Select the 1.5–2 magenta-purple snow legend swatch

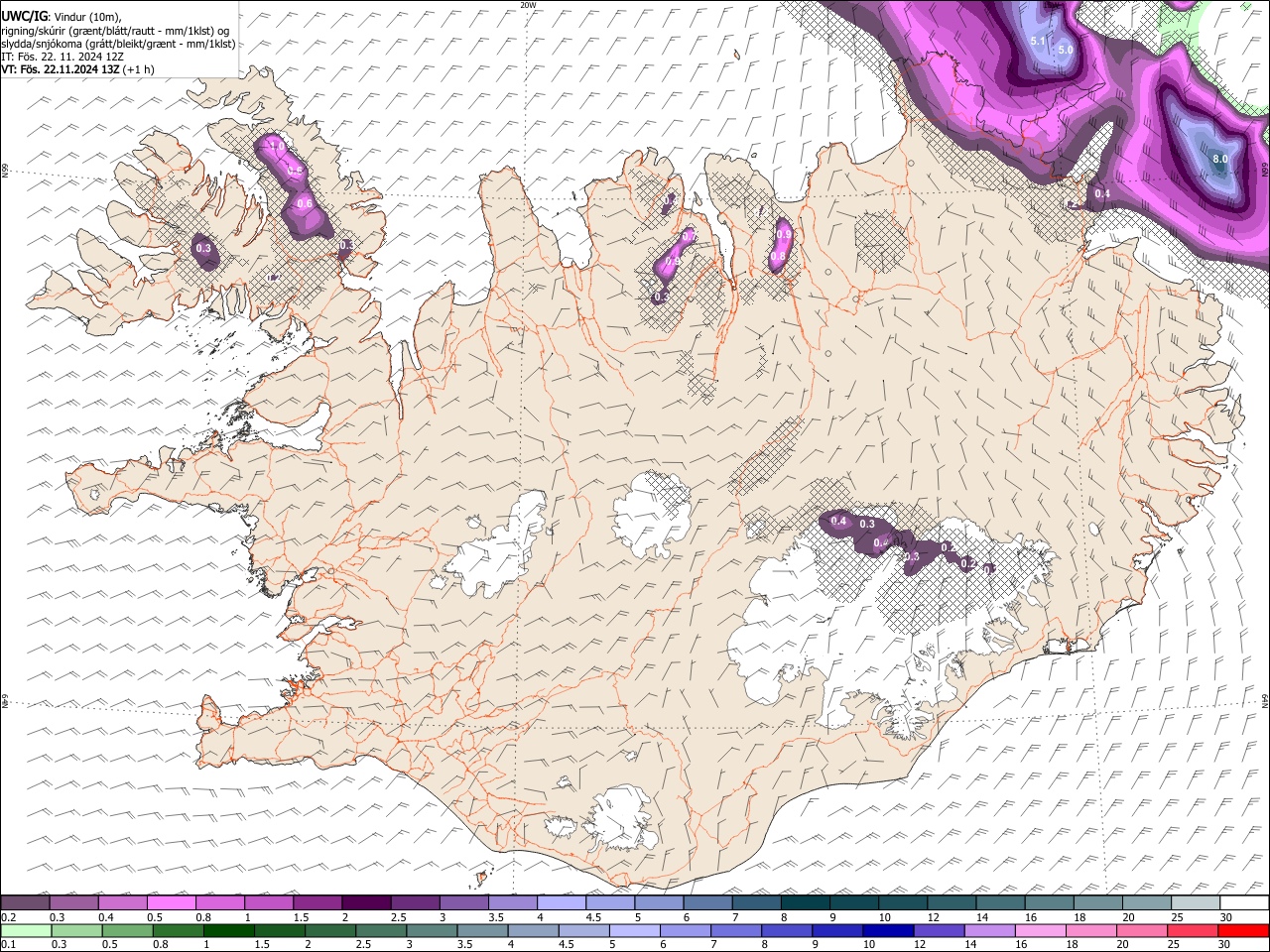pyautogui.click(x=317, y=903)
